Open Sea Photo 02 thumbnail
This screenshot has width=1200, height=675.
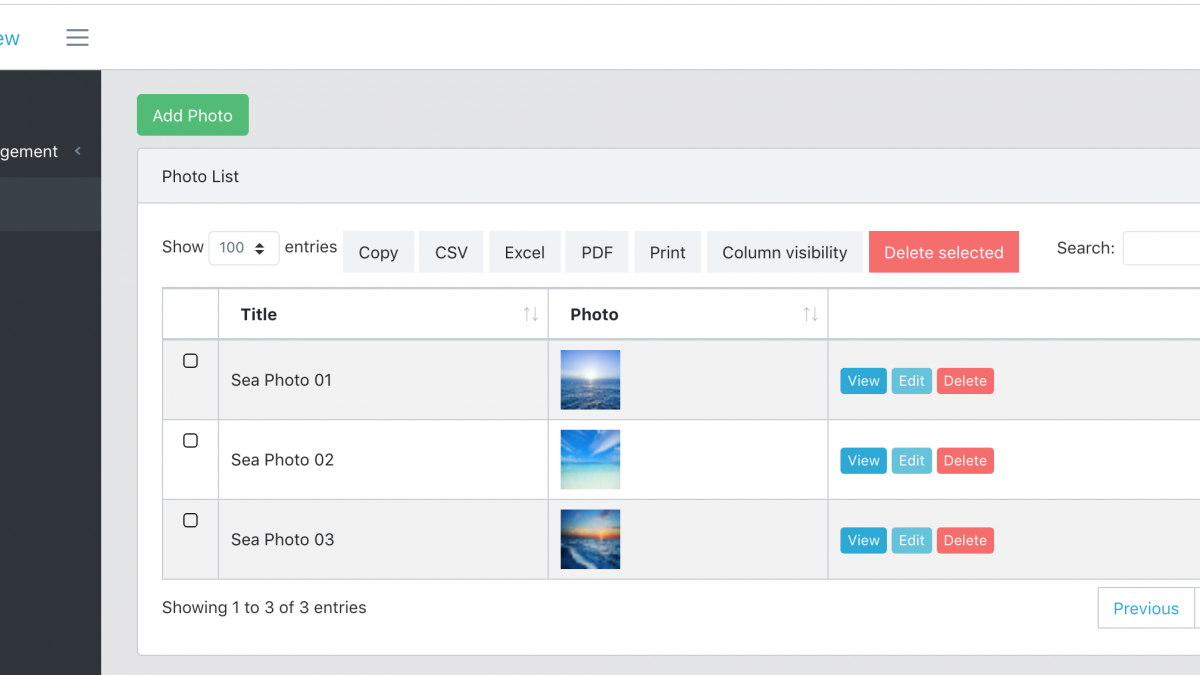pos(590,460)
